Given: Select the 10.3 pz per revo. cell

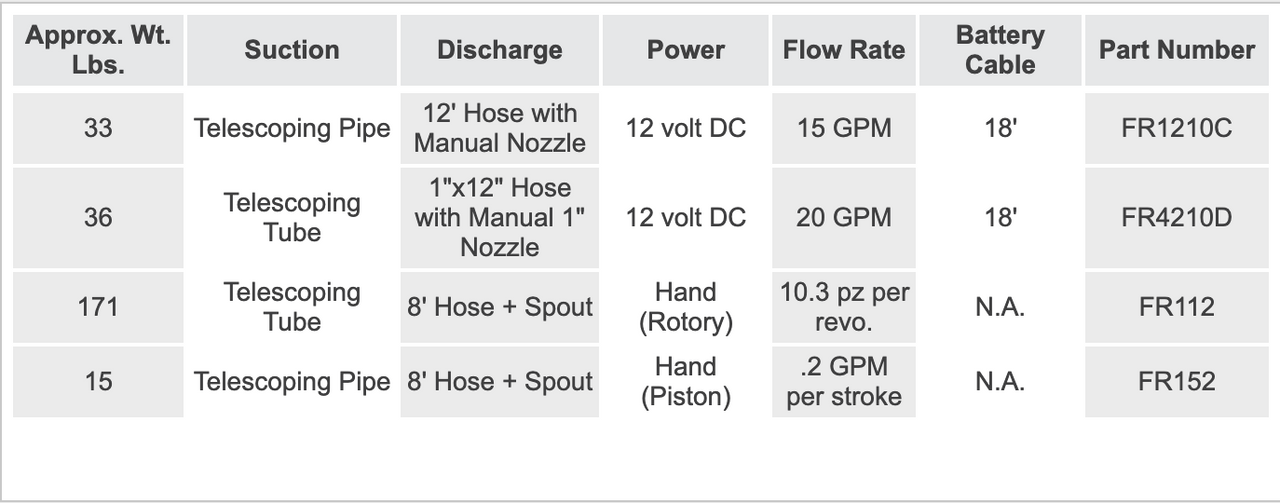Looking at the screenshot, I should click(843, 307).
